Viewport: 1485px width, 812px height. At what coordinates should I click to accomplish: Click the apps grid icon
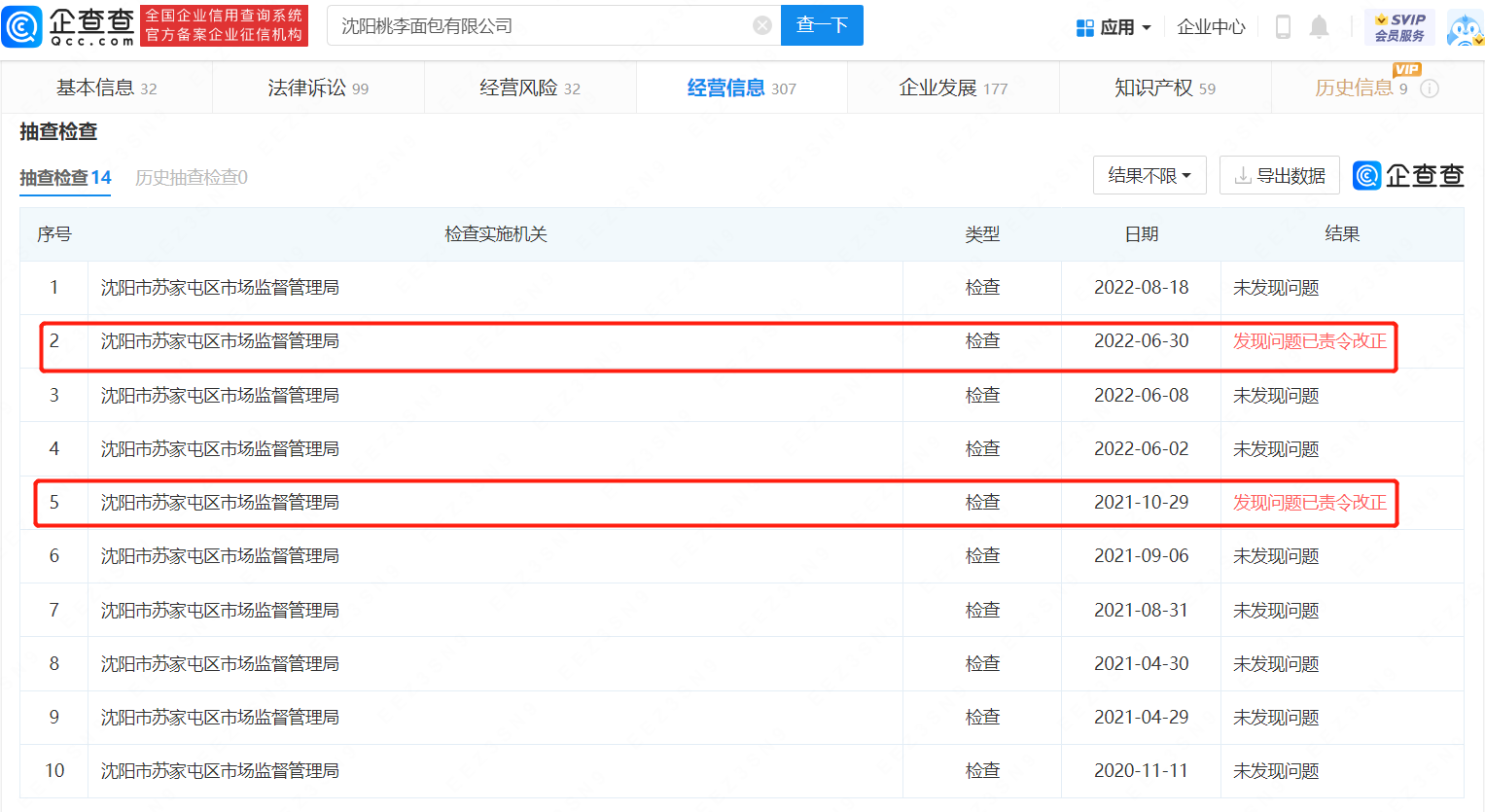pos(1085,27)
